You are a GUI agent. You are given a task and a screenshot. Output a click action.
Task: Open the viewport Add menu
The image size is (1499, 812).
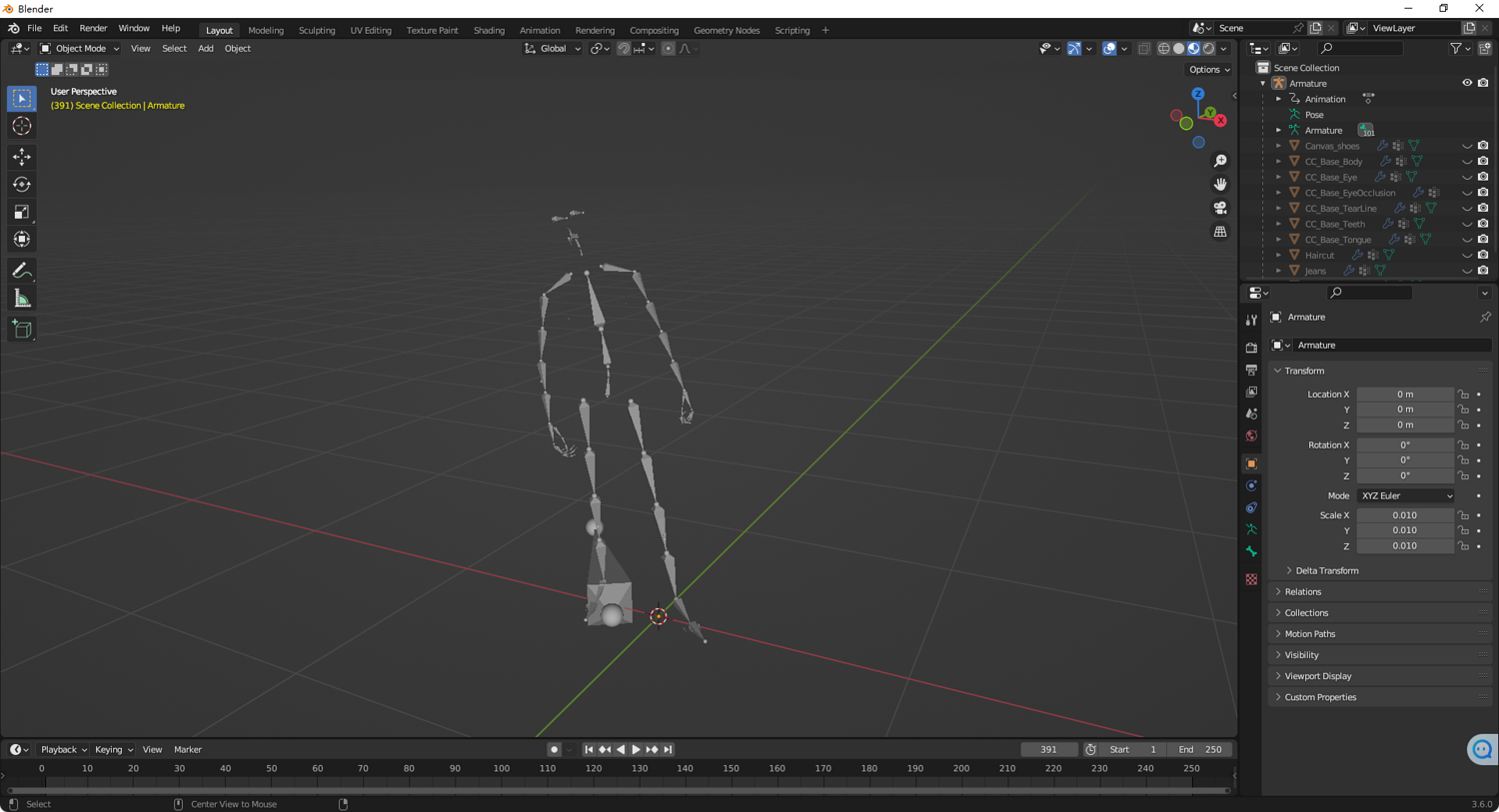tap(205, 48)
